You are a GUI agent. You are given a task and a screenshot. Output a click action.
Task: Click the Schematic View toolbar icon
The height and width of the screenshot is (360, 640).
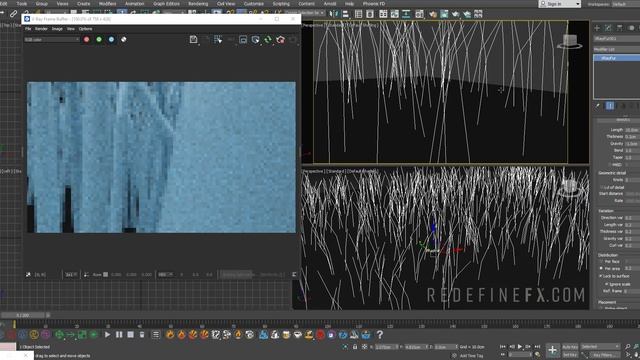click(406, 14)
